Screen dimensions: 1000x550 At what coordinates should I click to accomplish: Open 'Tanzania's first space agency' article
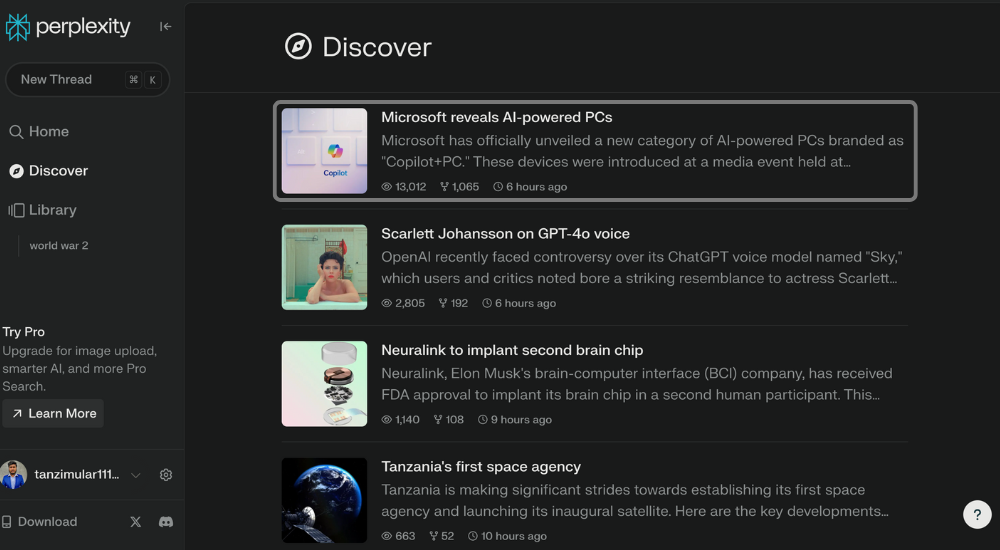(x=481, y=467)
